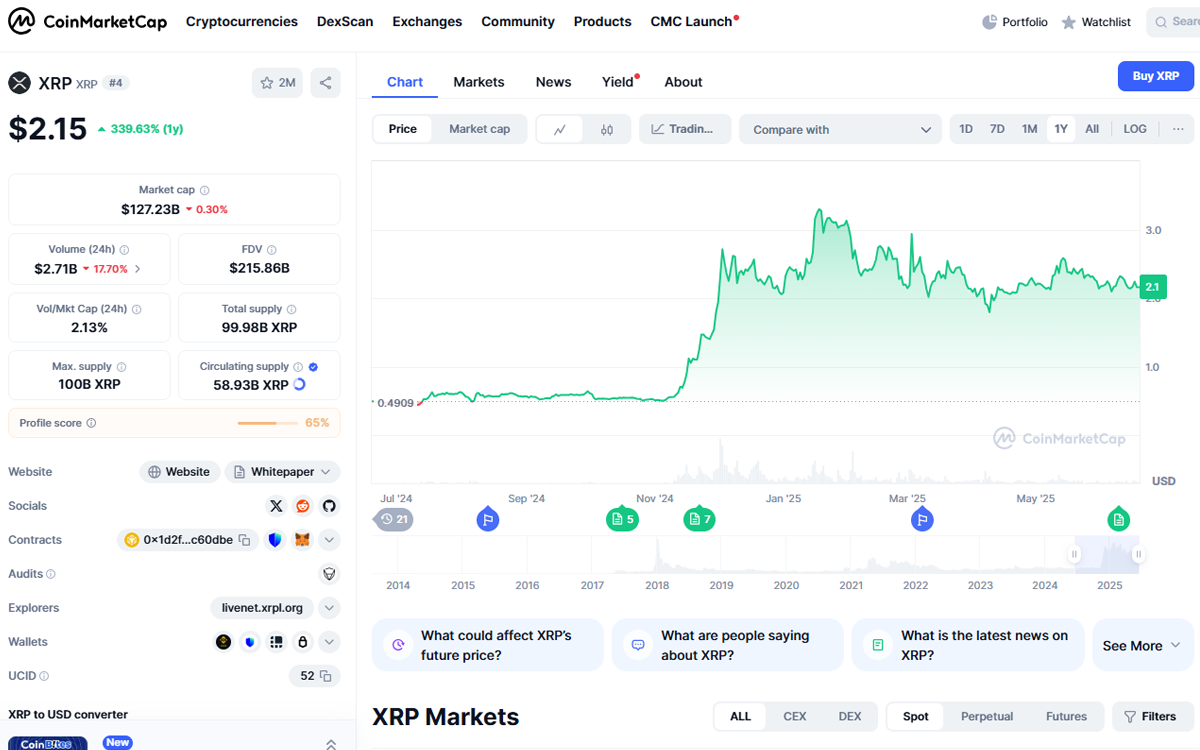The width and height of the screenshot is (1200, 750).
Task: Add XRP to watchlist star button
Action: [x=277, y=83]
